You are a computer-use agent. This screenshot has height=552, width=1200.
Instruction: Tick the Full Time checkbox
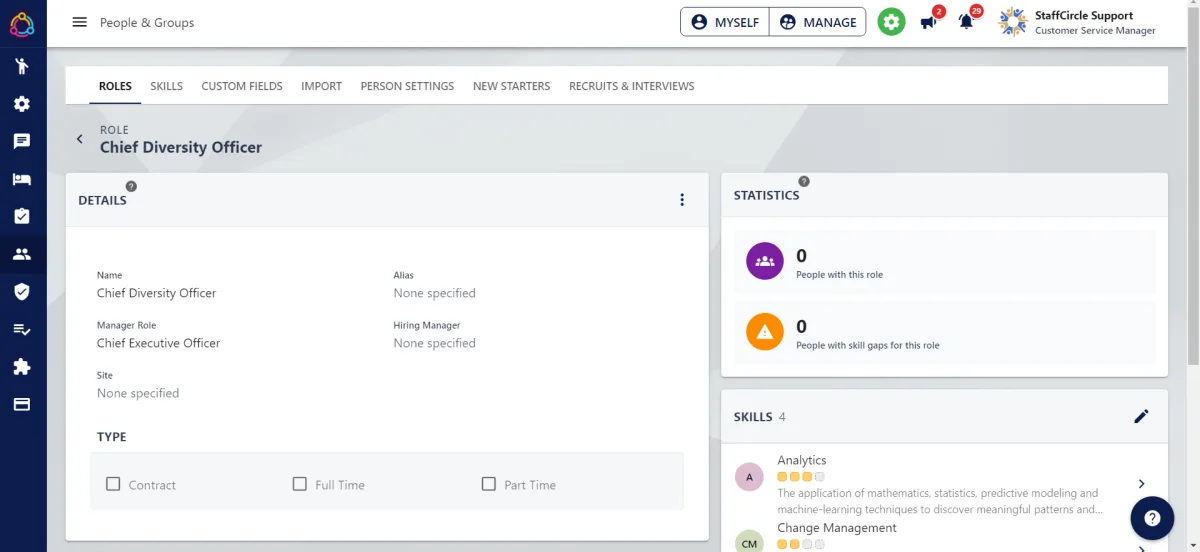pyautogui.click(x=299, y=484)
